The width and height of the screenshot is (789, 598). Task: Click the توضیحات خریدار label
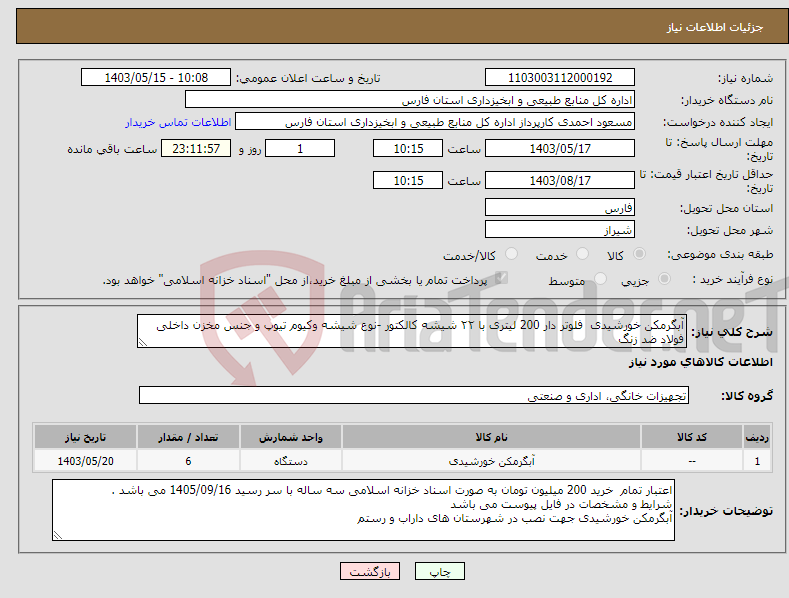726,511
